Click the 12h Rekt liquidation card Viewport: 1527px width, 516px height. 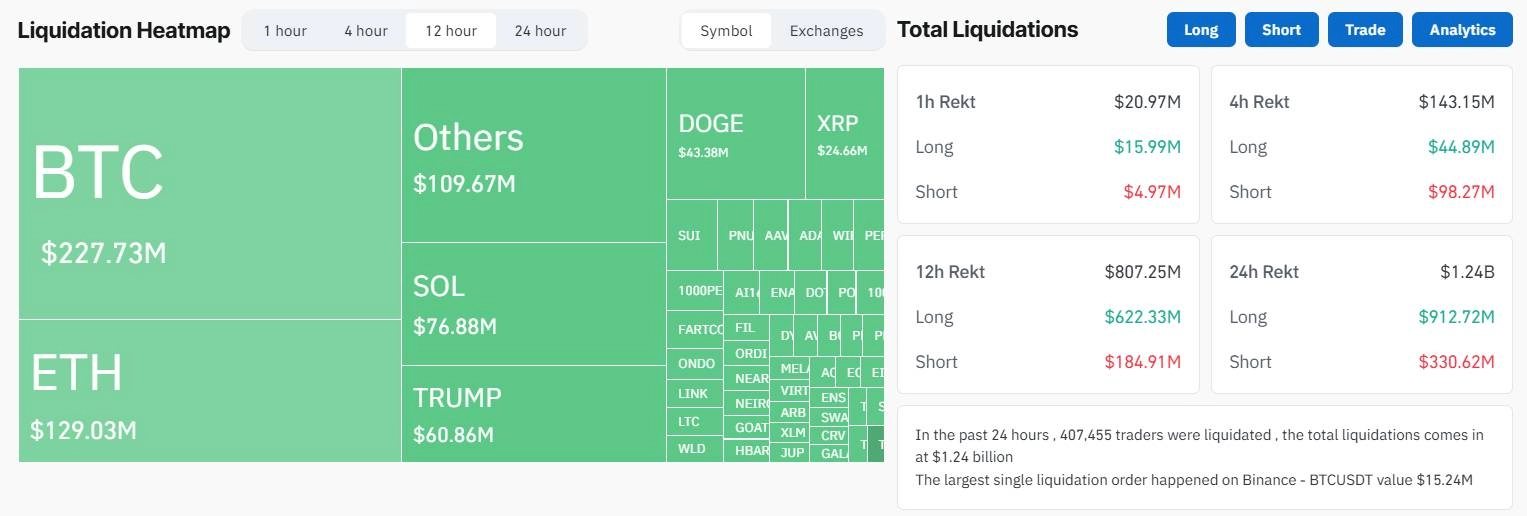coord(1048,316)
